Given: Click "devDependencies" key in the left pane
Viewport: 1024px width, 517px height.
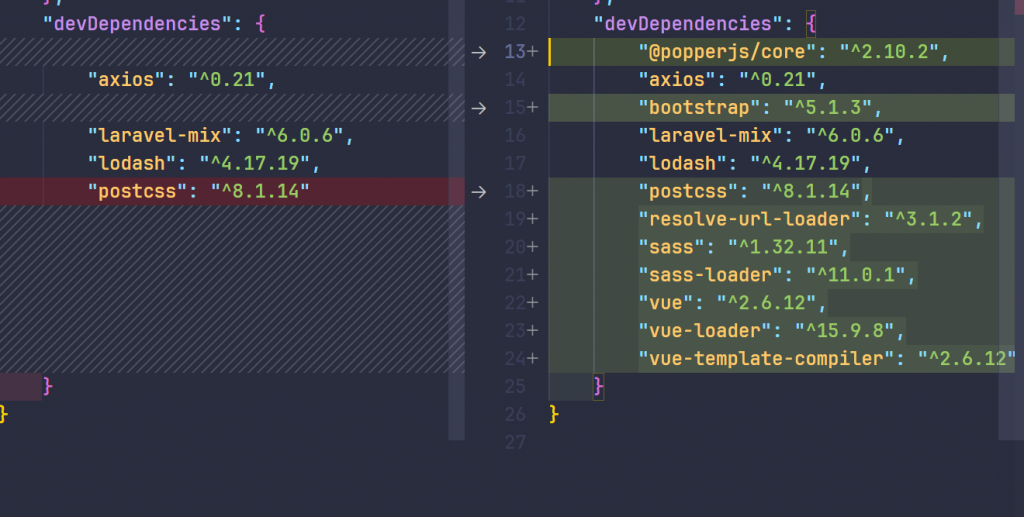Looking at the screenshot, I should [x=137, y=24].
